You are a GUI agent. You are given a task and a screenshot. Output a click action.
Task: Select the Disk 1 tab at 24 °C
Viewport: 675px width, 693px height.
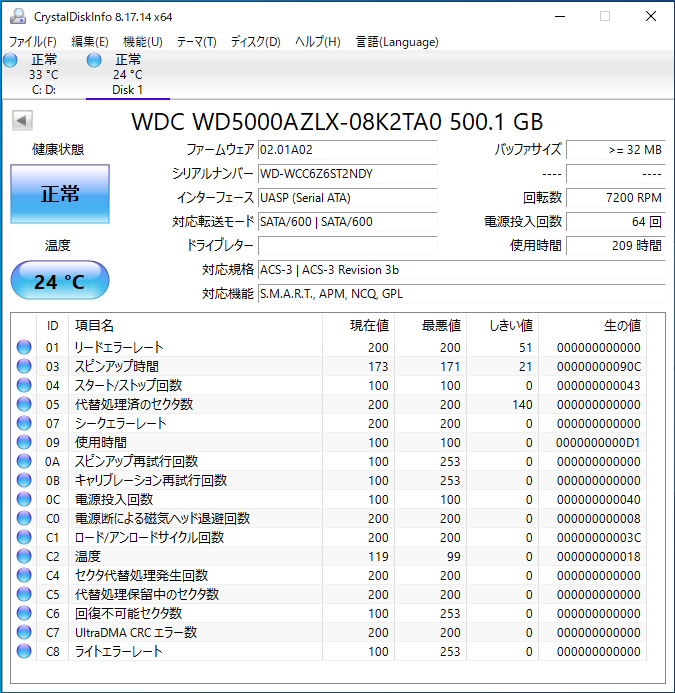[x=128, y=75]
